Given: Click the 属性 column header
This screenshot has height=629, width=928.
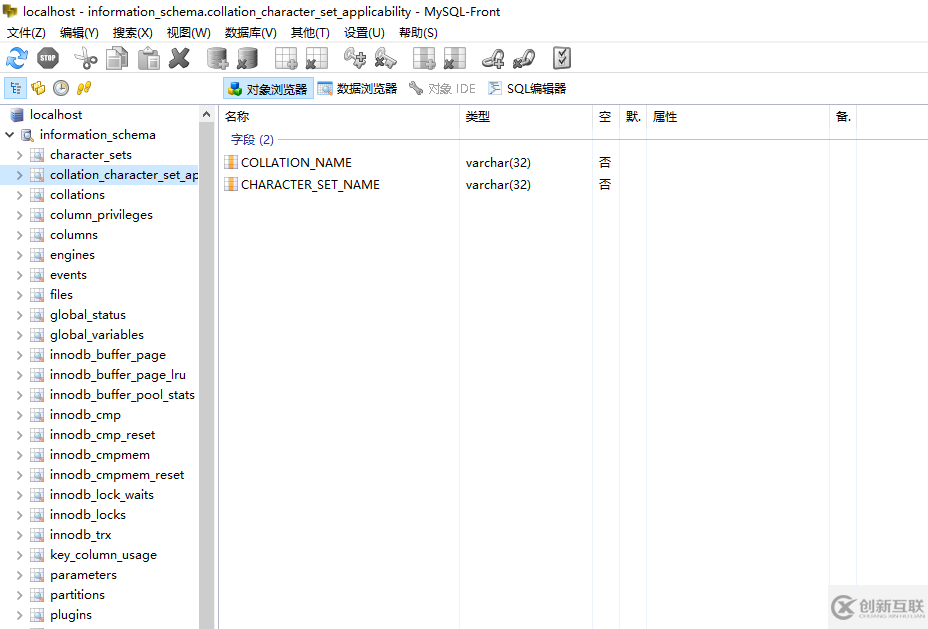Looking at the screenshot, I should coord(737,117).
